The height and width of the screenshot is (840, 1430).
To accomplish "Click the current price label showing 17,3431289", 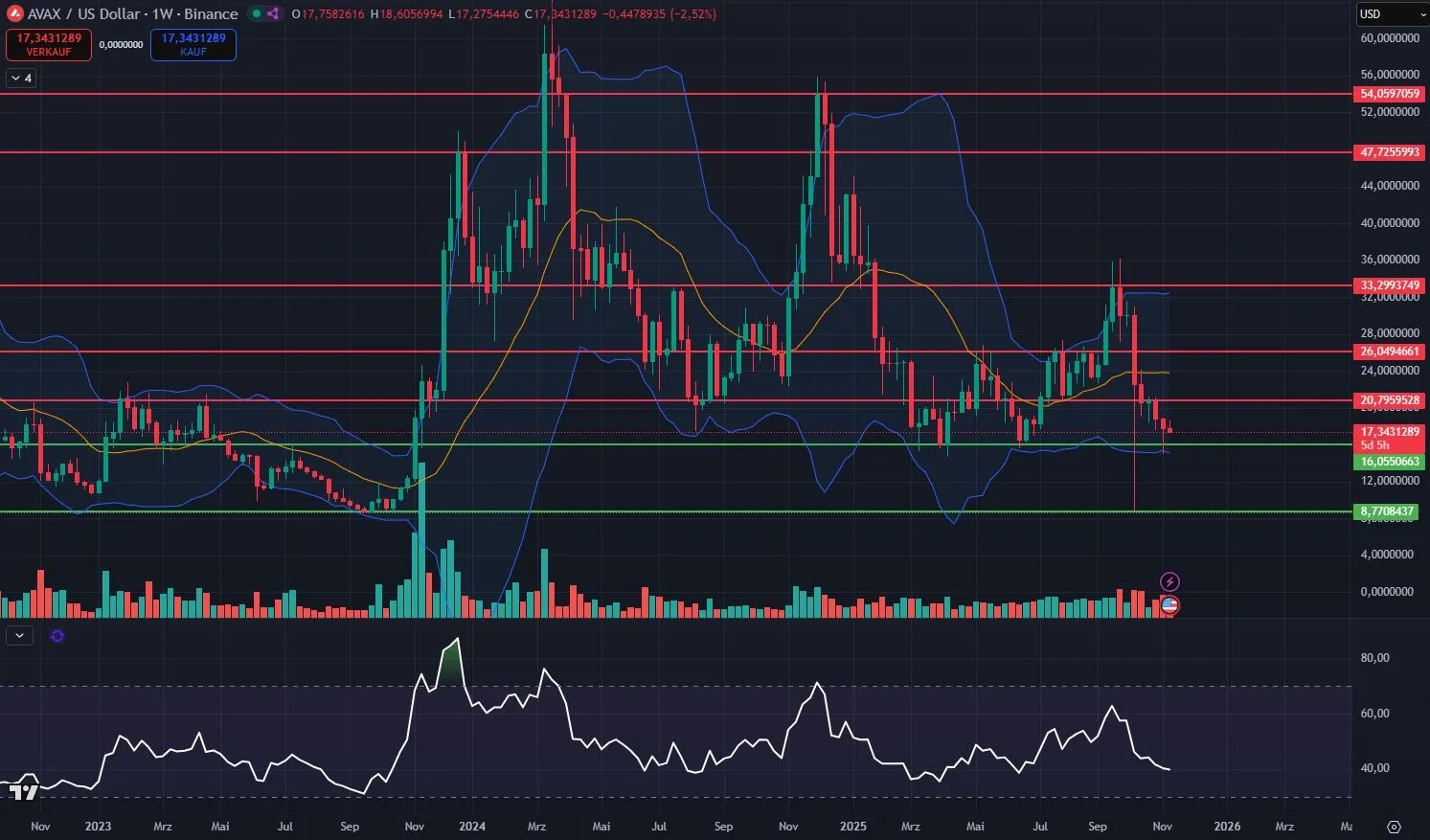I will tap(1389, 432).
